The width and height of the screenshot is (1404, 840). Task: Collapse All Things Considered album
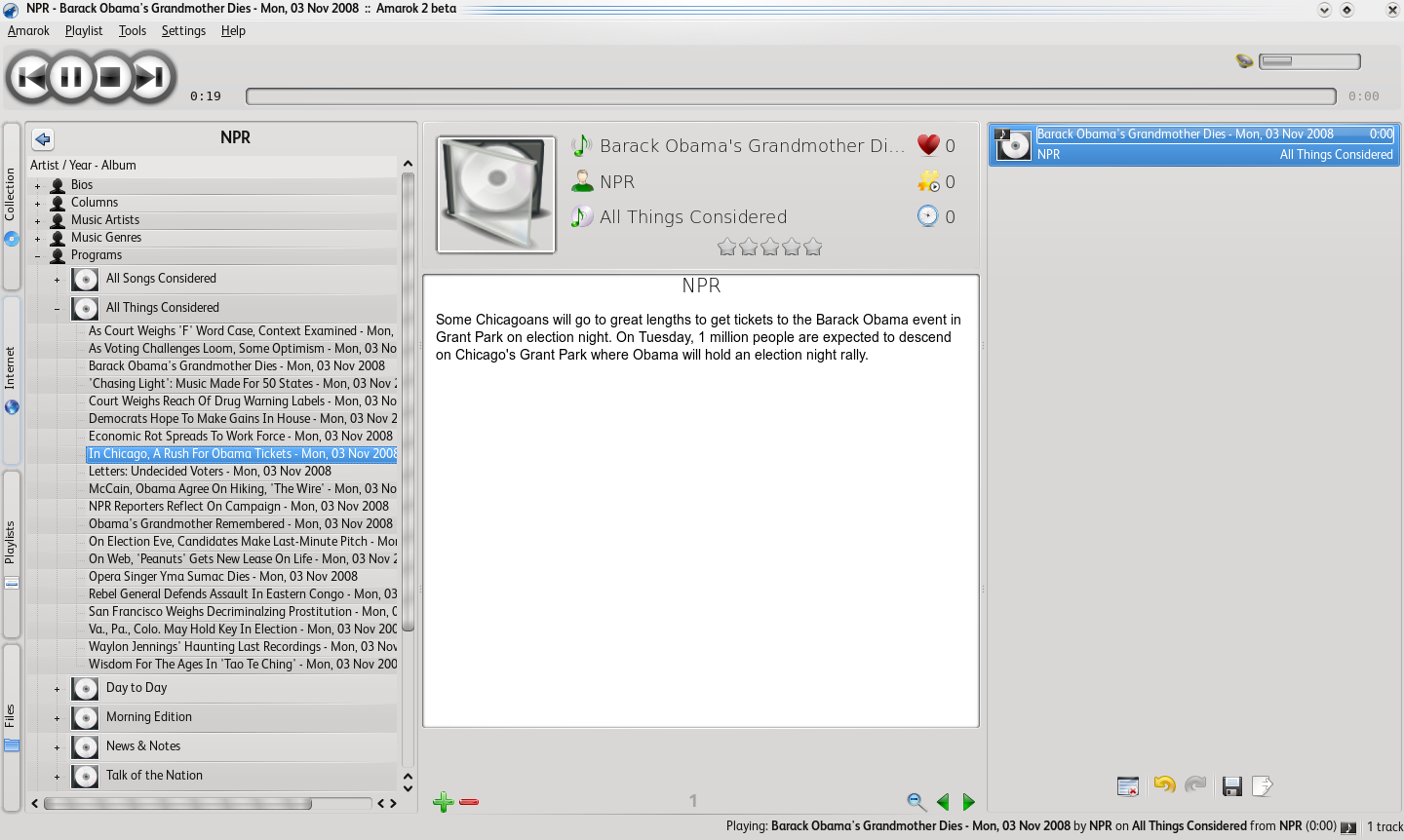57,309
